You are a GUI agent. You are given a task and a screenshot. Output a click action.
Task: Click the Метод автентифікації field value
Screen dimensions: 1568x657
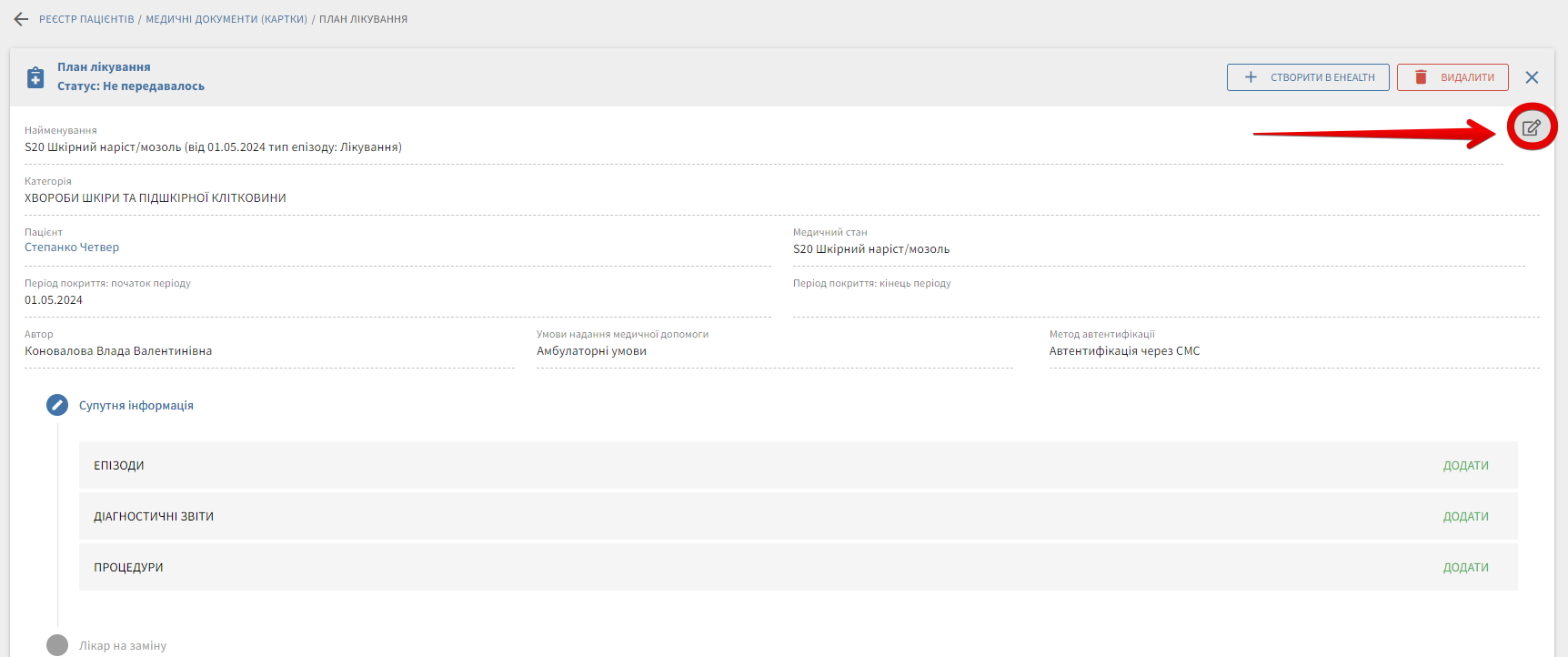point(1124,351)
